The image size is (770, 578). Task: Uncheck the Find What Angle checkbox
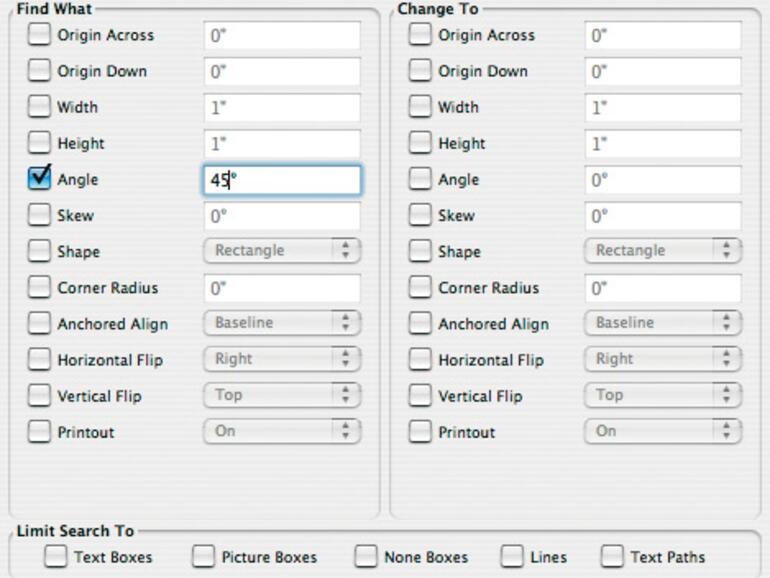click(x=39, y=179)
